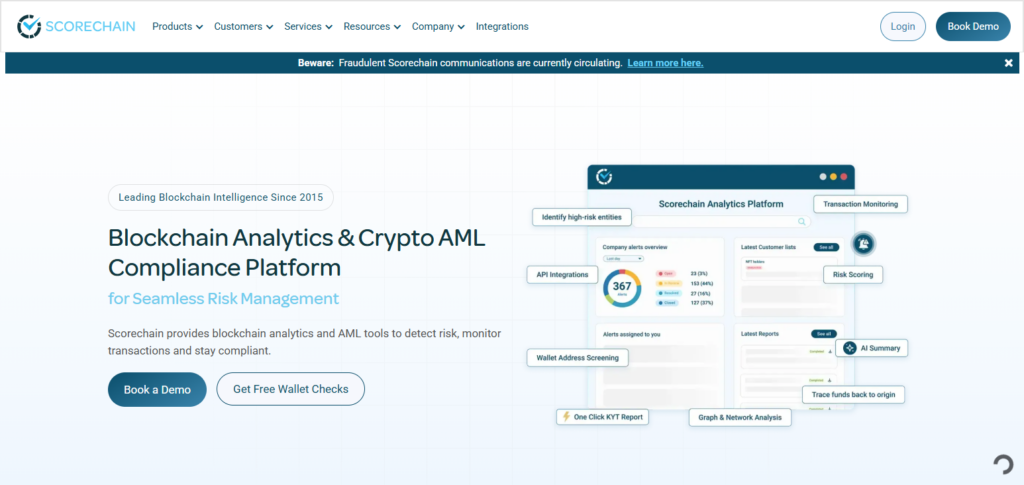
Task: Click the 'One Click KYT Report' label
Action: [603, 416]
